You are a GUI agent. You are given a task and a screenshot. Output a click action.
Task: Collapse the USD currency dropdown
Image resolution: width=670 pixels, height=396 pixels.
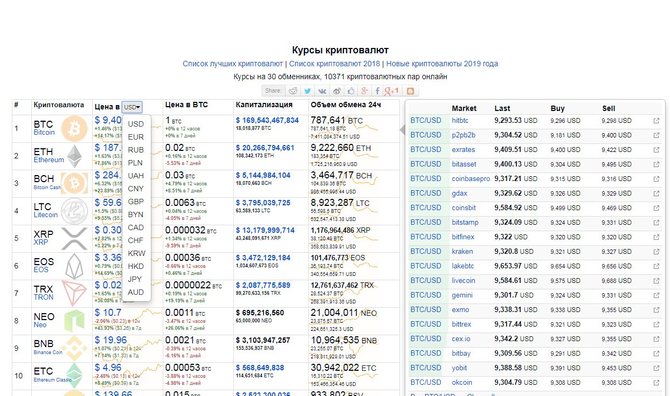(132, 107)
